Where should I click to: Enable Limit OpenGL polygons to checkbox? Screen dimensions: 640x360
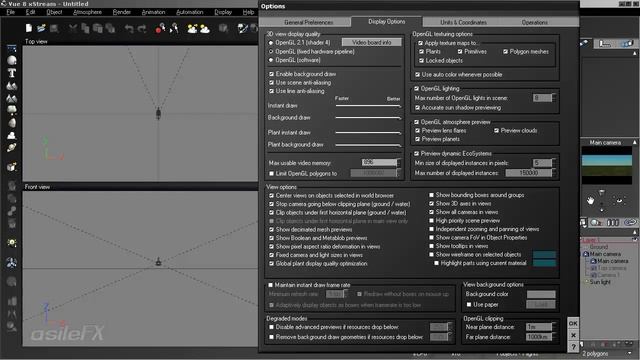coord(271,173)
